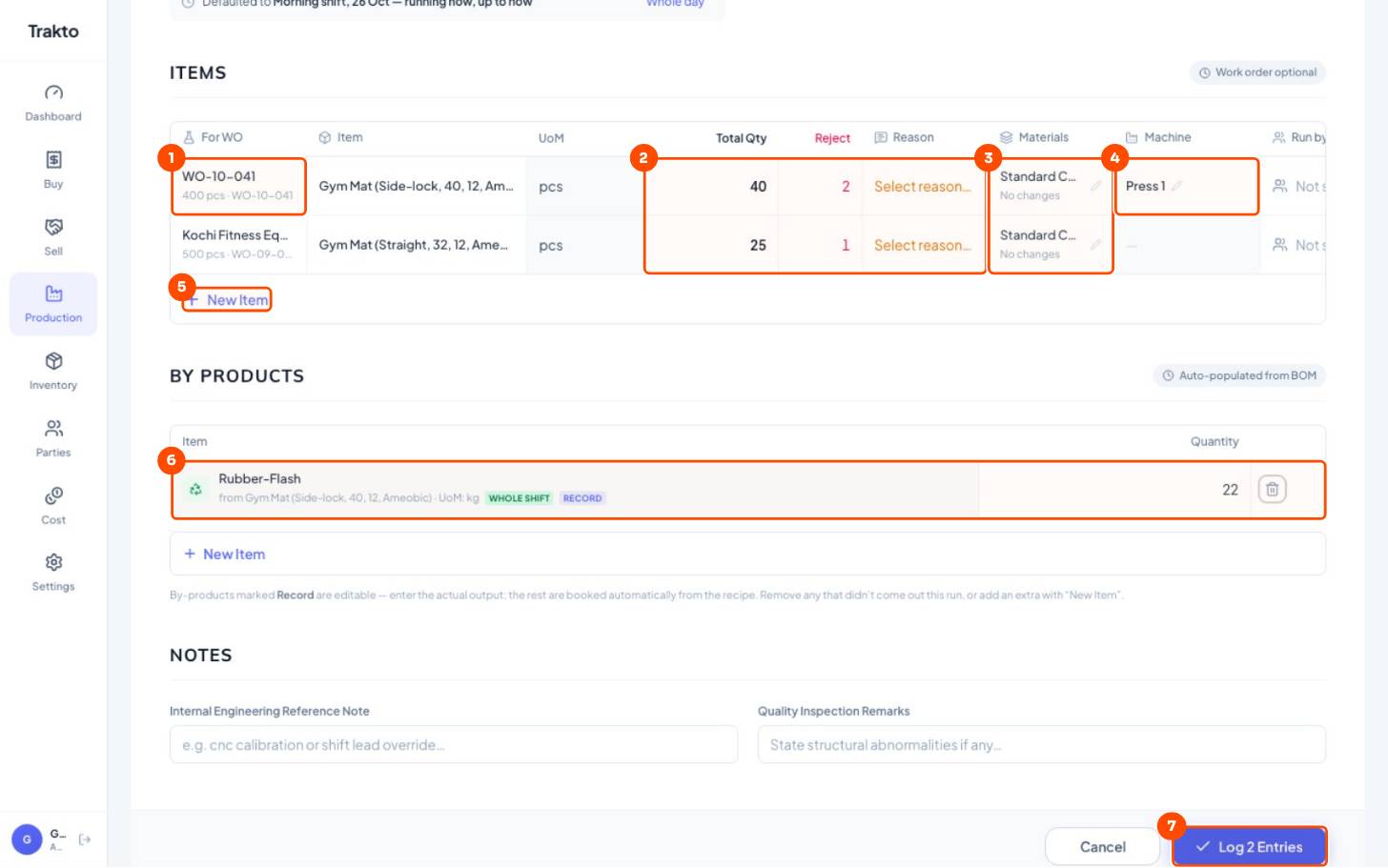Viewport: 1388px width, 868px height.
Task: Open the Dashboard sidebar icon
Action: click(53, 92)
